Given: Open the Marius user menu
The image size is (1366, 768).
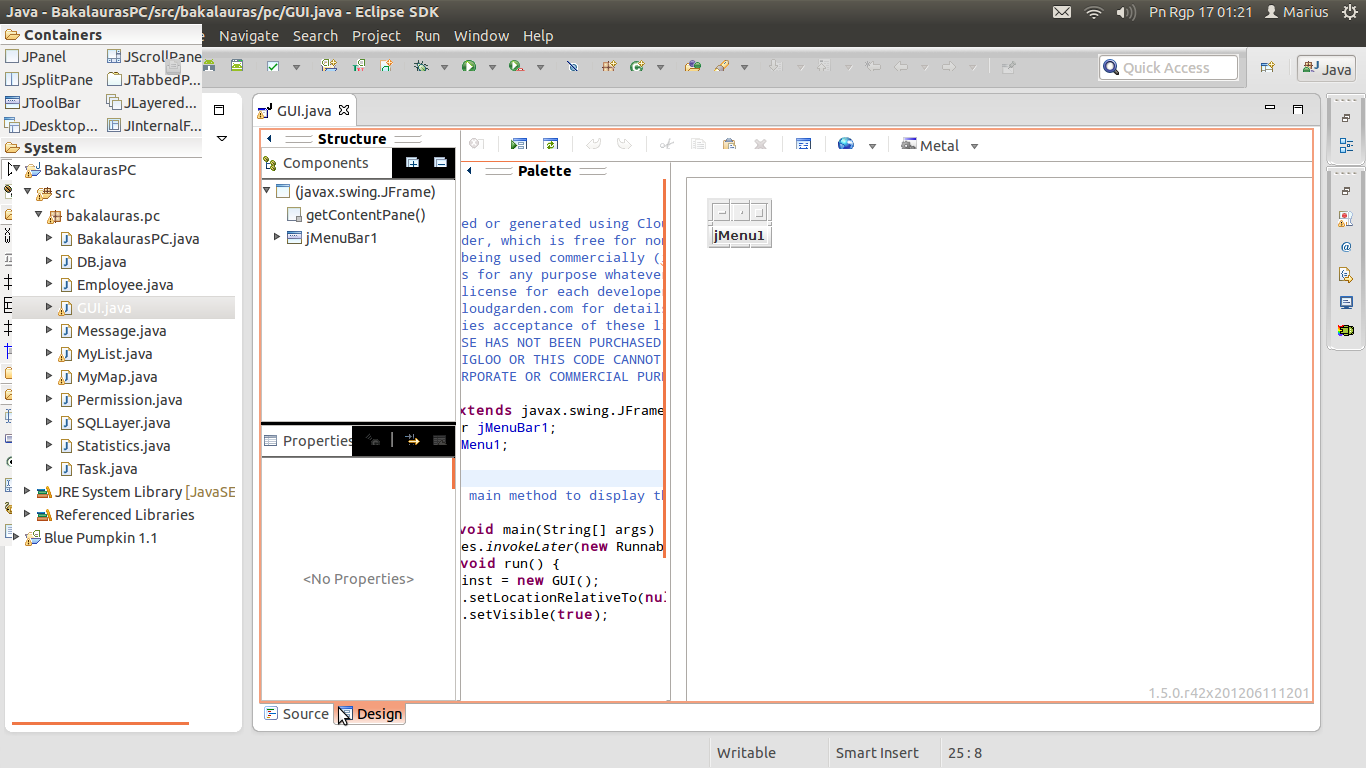Looking at the screenshot, I should (x=1296, y=12).
